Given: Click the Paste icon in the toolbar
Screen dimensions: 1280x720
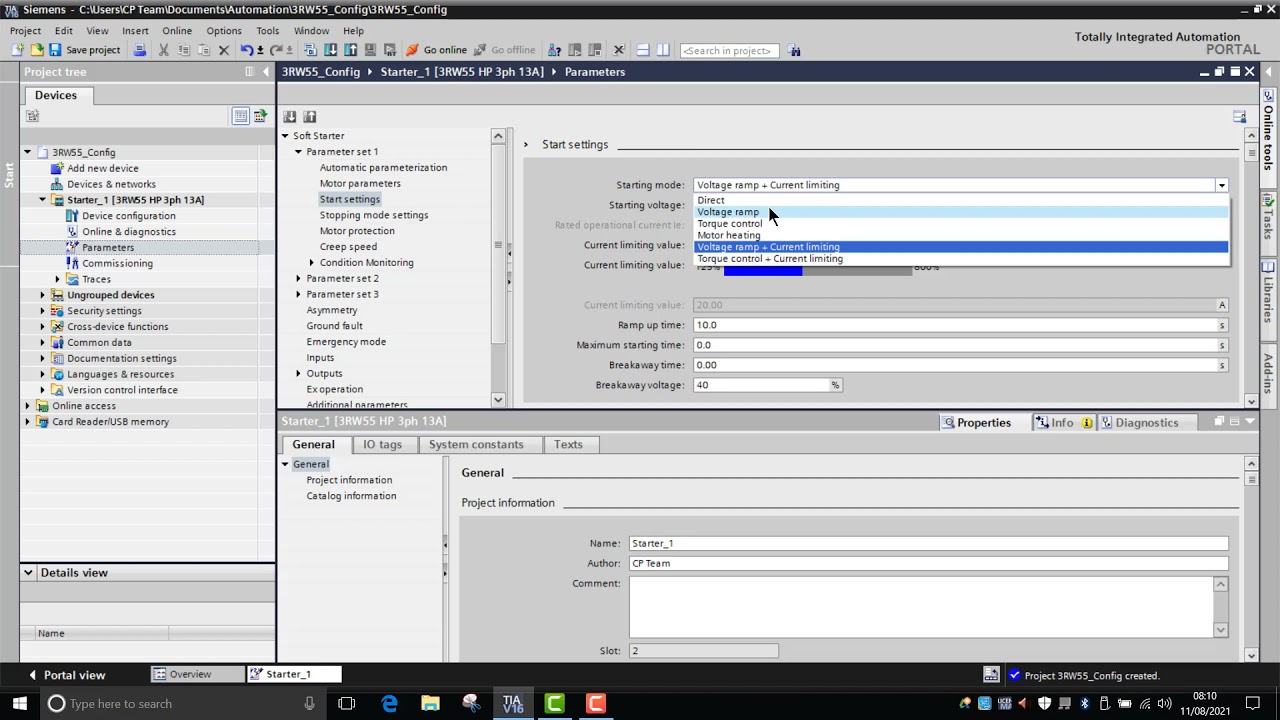Looking at the screenshot, I should click(203, 50).
